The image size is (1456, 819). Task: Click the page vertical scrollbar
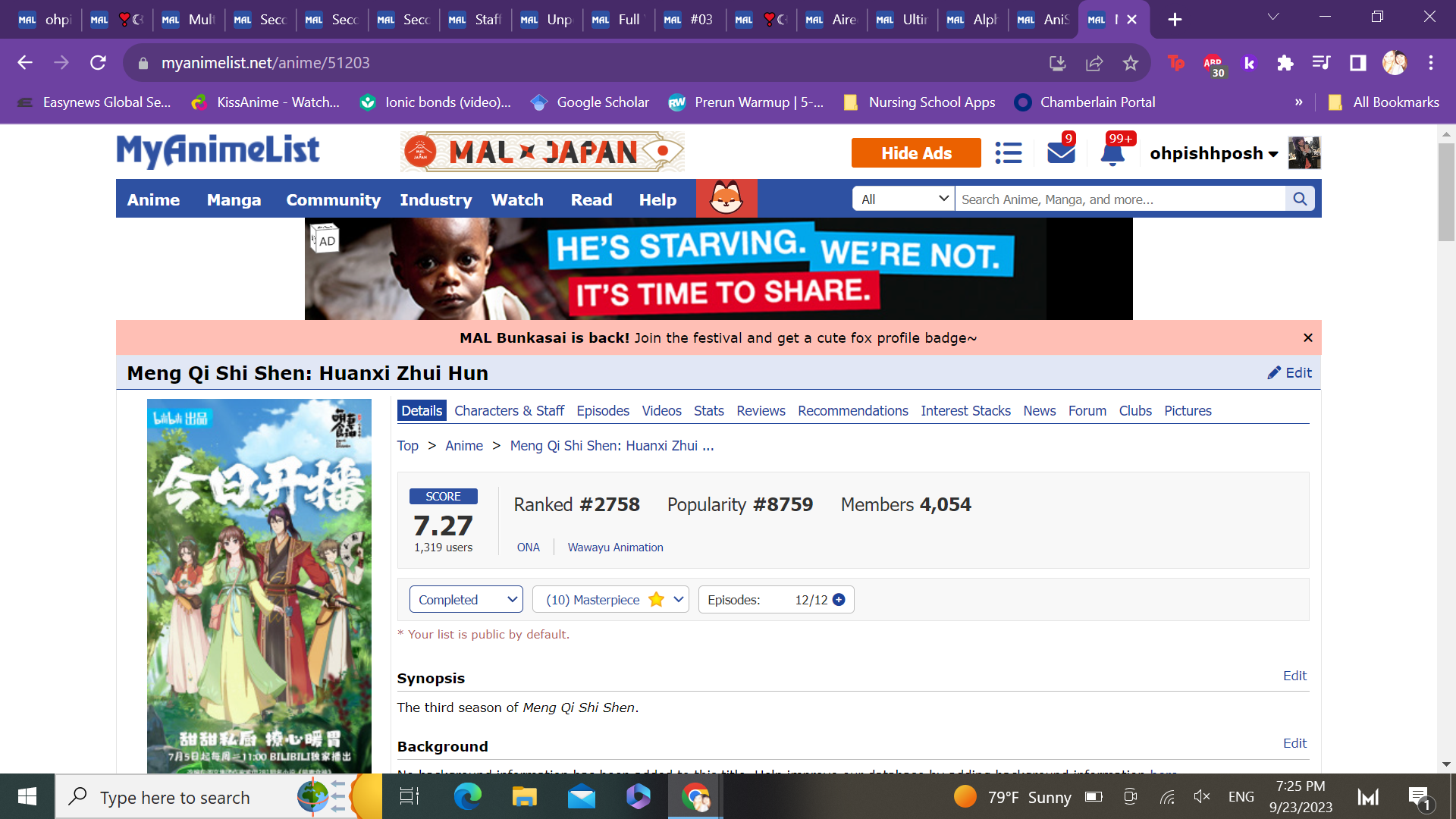tap(1446, 193)
